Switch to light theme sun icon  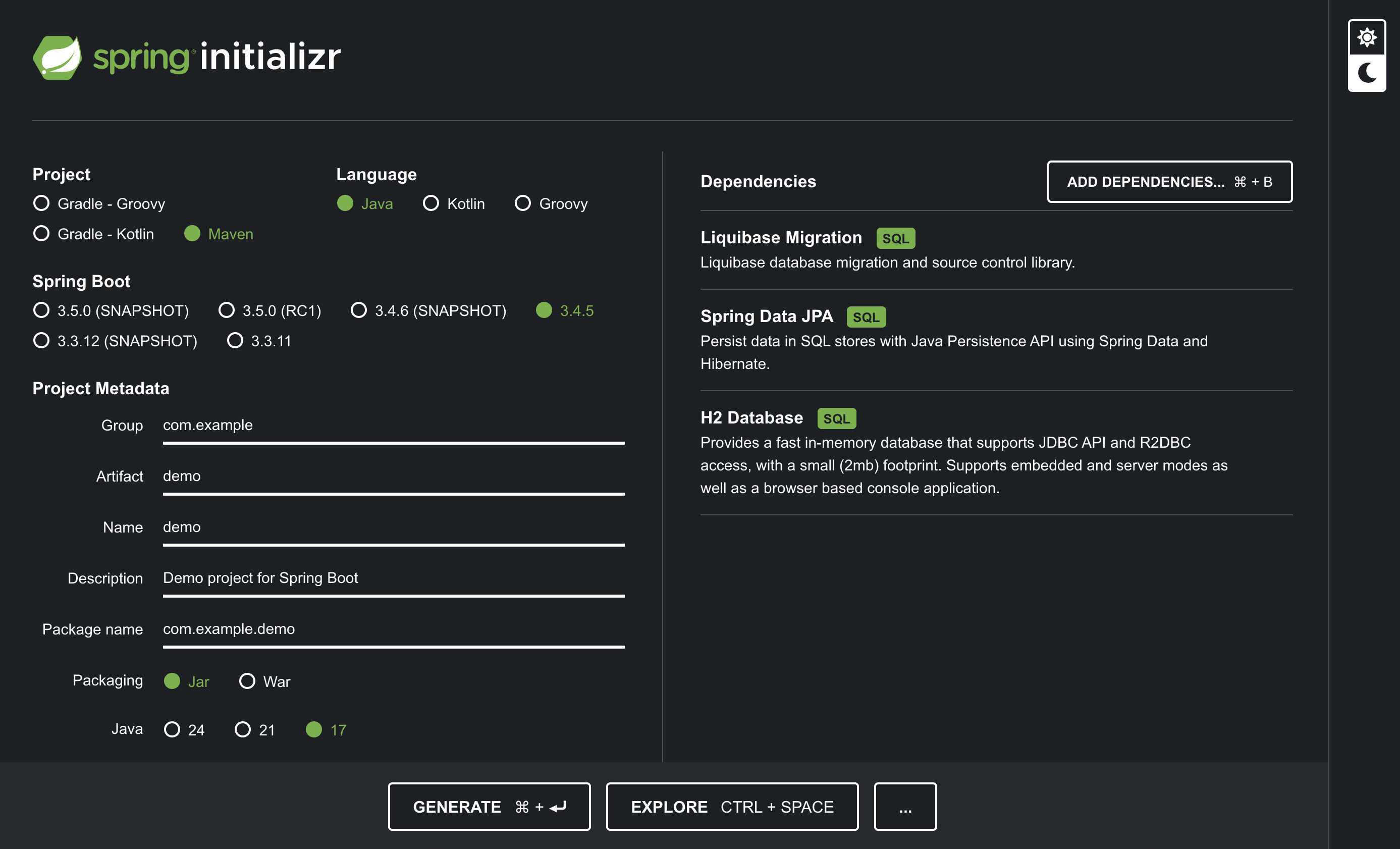click(x=1367, y=37)
